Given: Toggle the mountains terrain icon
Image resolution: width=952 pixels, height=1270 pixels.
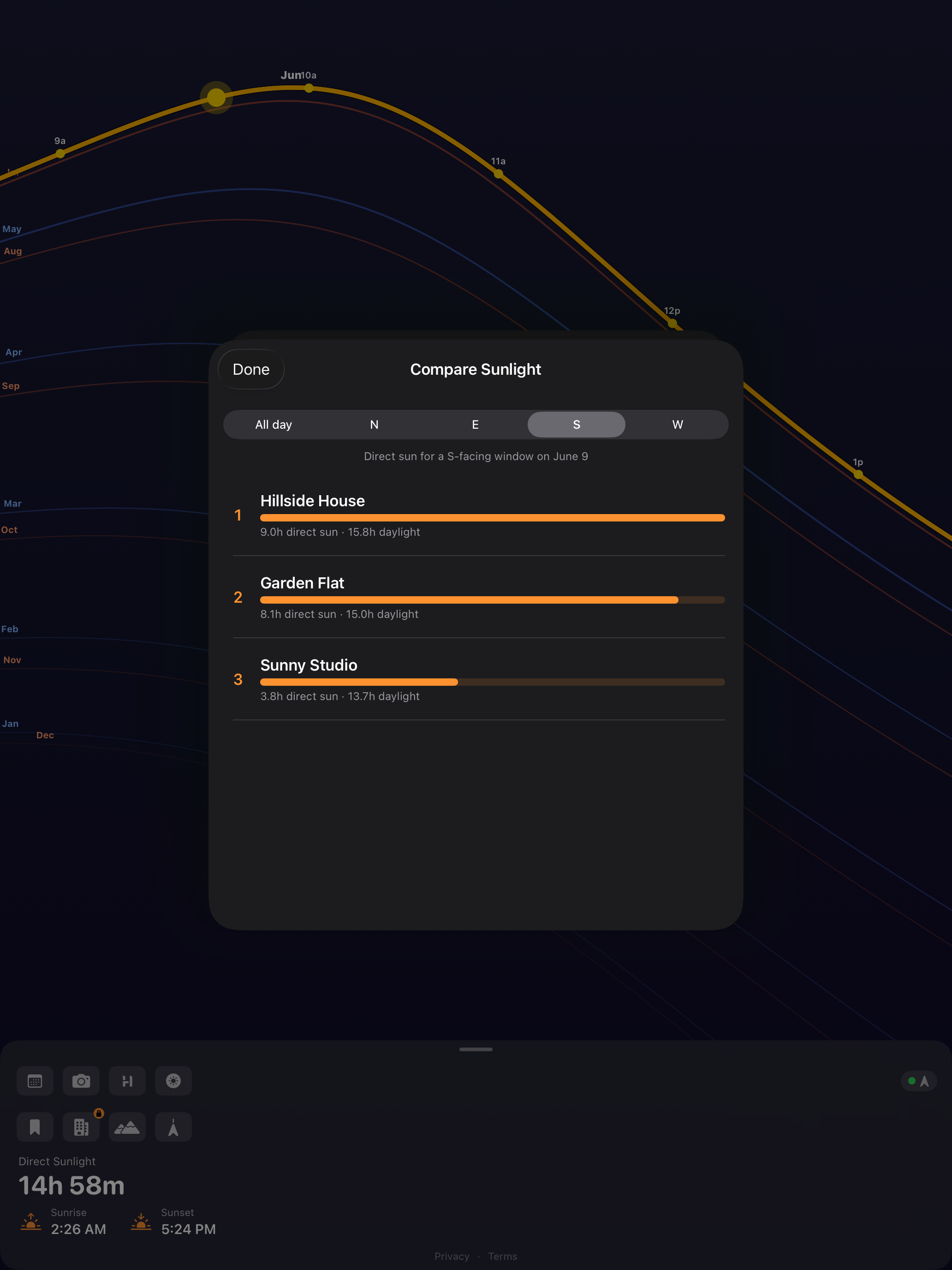Looking at the screenshot, I should click(127, 1127).
